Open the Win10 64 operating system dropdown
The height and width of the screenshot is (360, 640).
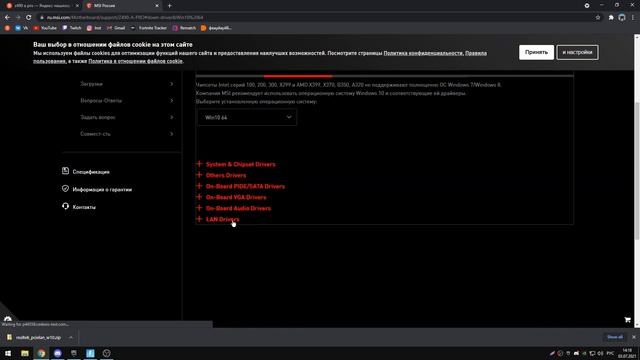point(247,118)
